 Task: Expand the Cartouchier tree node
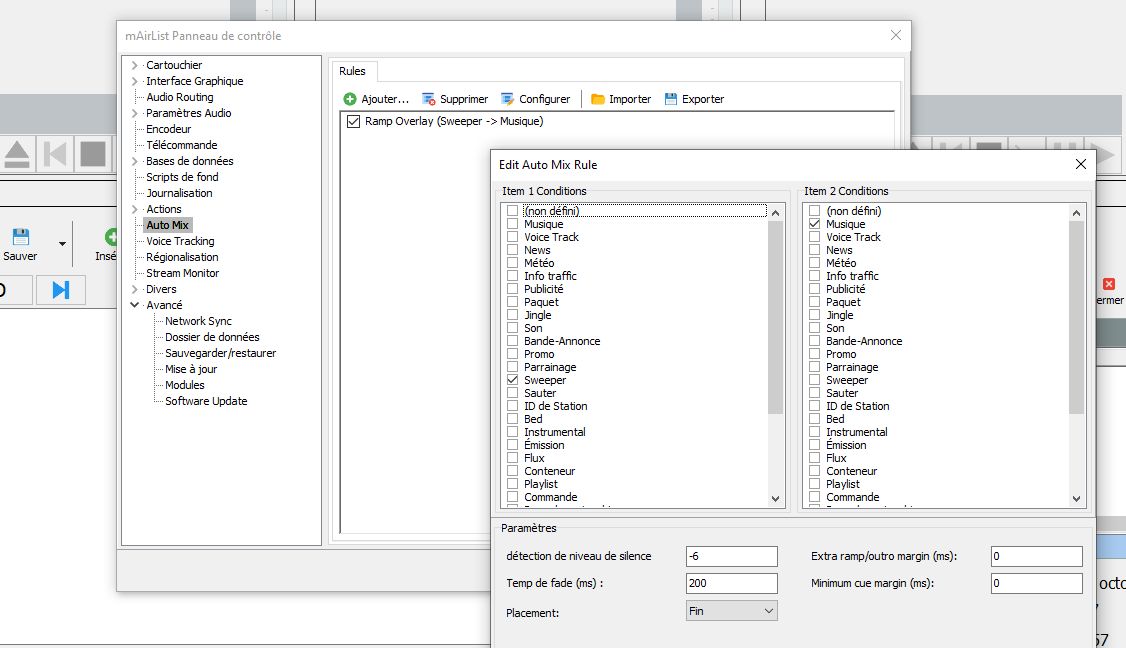pyautogui.click(x=134, y=65)
